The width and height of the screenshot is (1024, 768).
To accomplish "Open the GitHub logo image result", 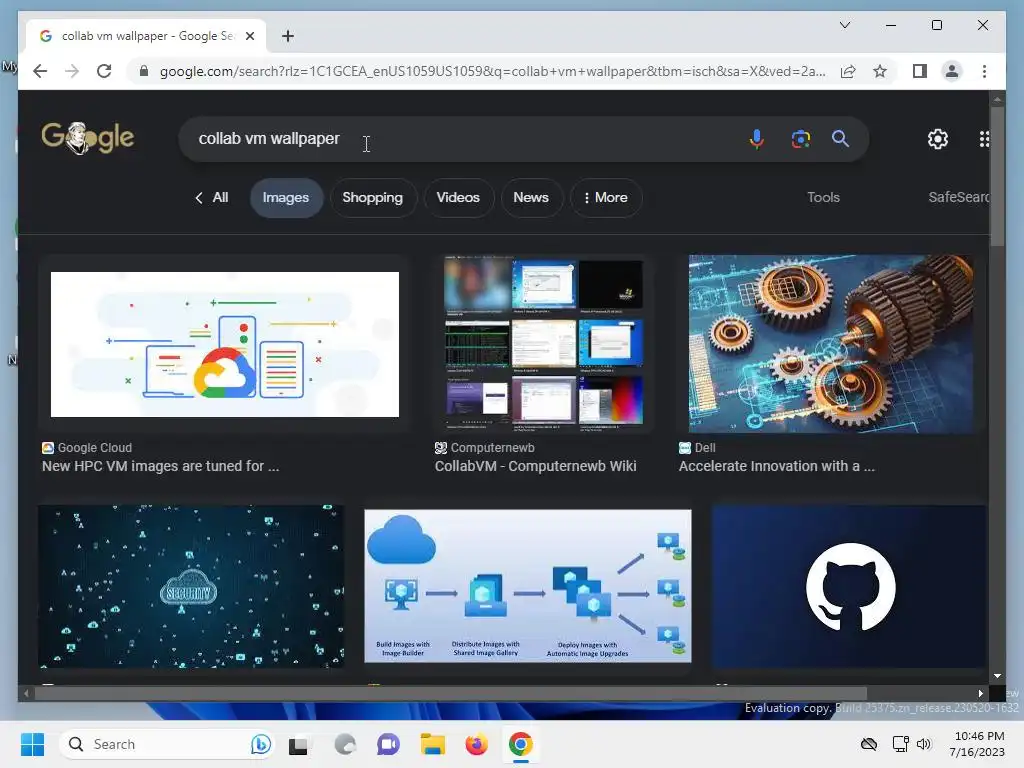I will [850, 586].
